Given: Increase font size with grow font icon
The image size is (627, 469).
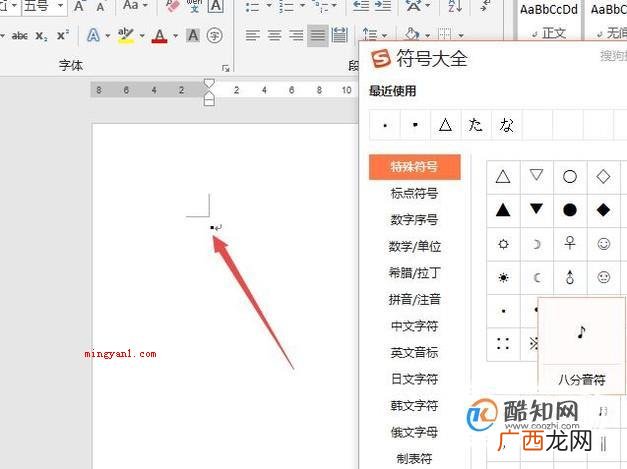Looking at the screenshot, I should coord(79,6).
